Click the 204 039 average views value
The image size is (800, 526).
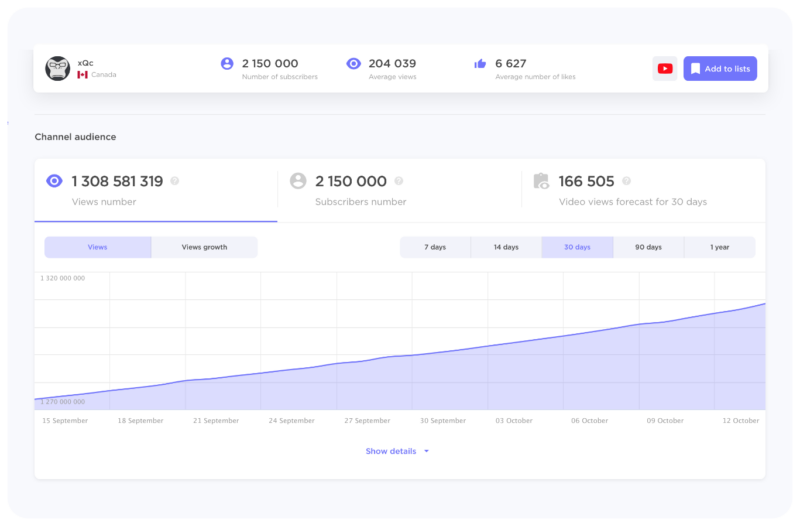tap(392, 63)
